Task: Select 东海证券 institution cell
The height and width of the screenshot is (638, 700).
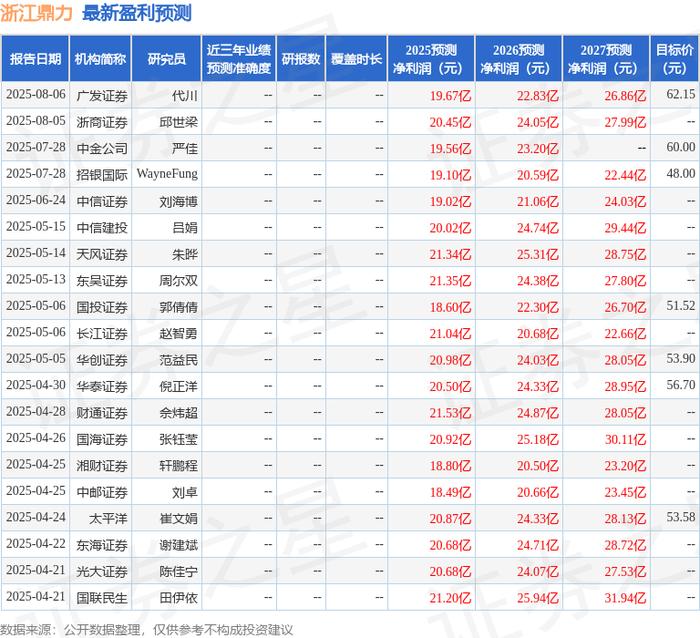Action: 102,545
